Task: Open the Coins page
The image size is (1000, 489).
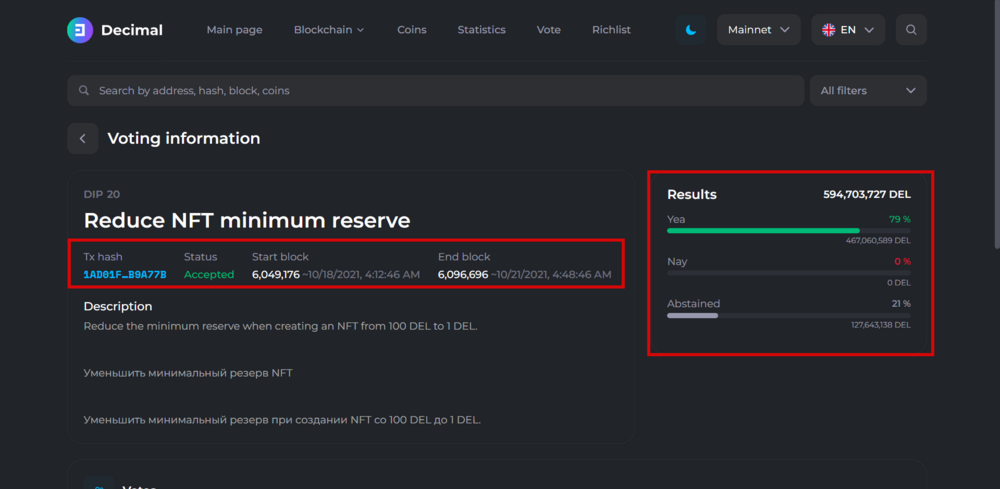Action: click(x=411, y=30)
